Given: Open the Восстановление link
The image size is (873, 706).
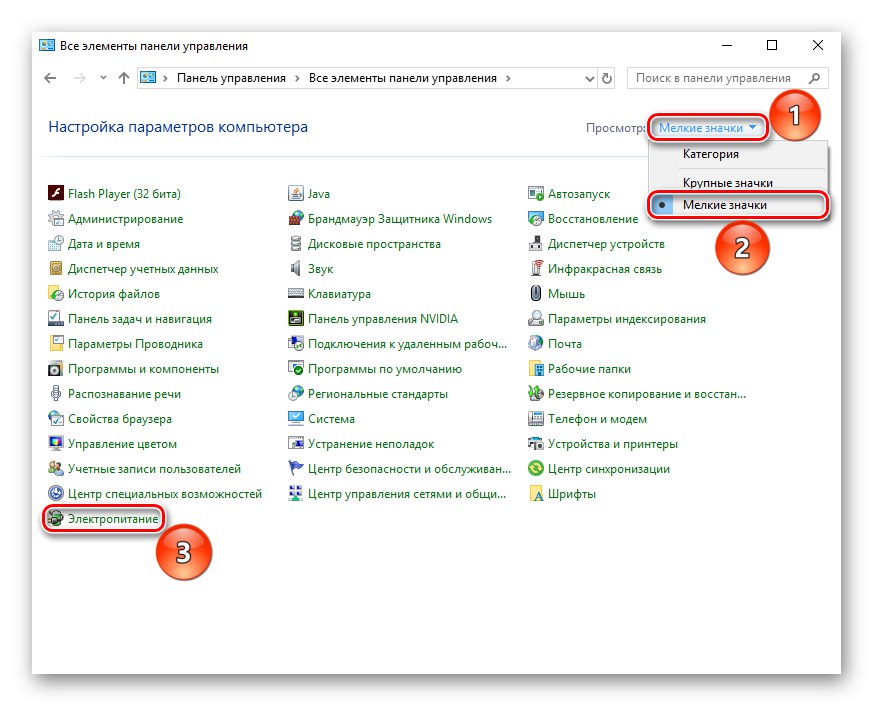Looking at the screenshot, I should tap(592, 218).
